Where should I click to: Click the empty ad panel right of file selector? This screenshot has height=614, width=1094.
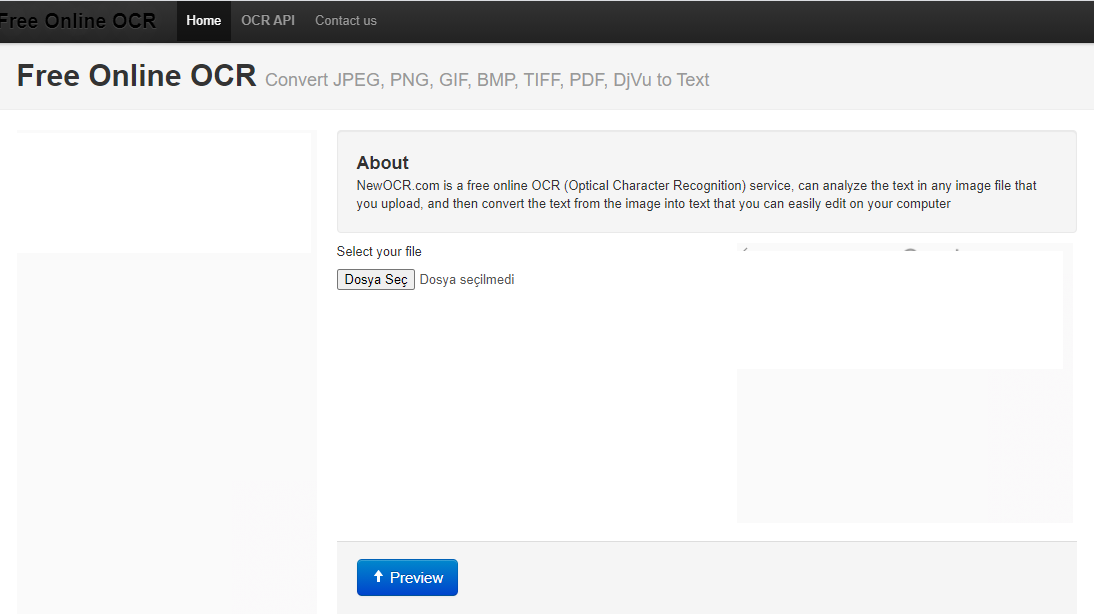click(x=900, y=309)
